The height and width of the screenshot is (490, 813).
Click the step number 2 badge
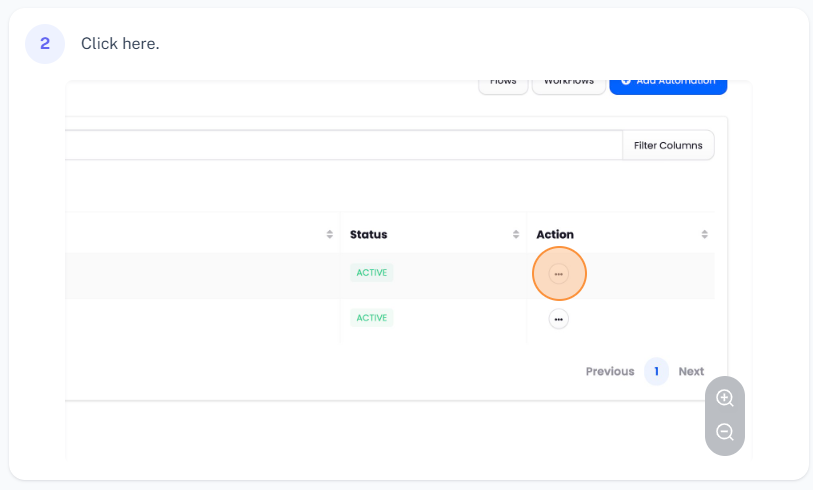(x=45, y=44)
